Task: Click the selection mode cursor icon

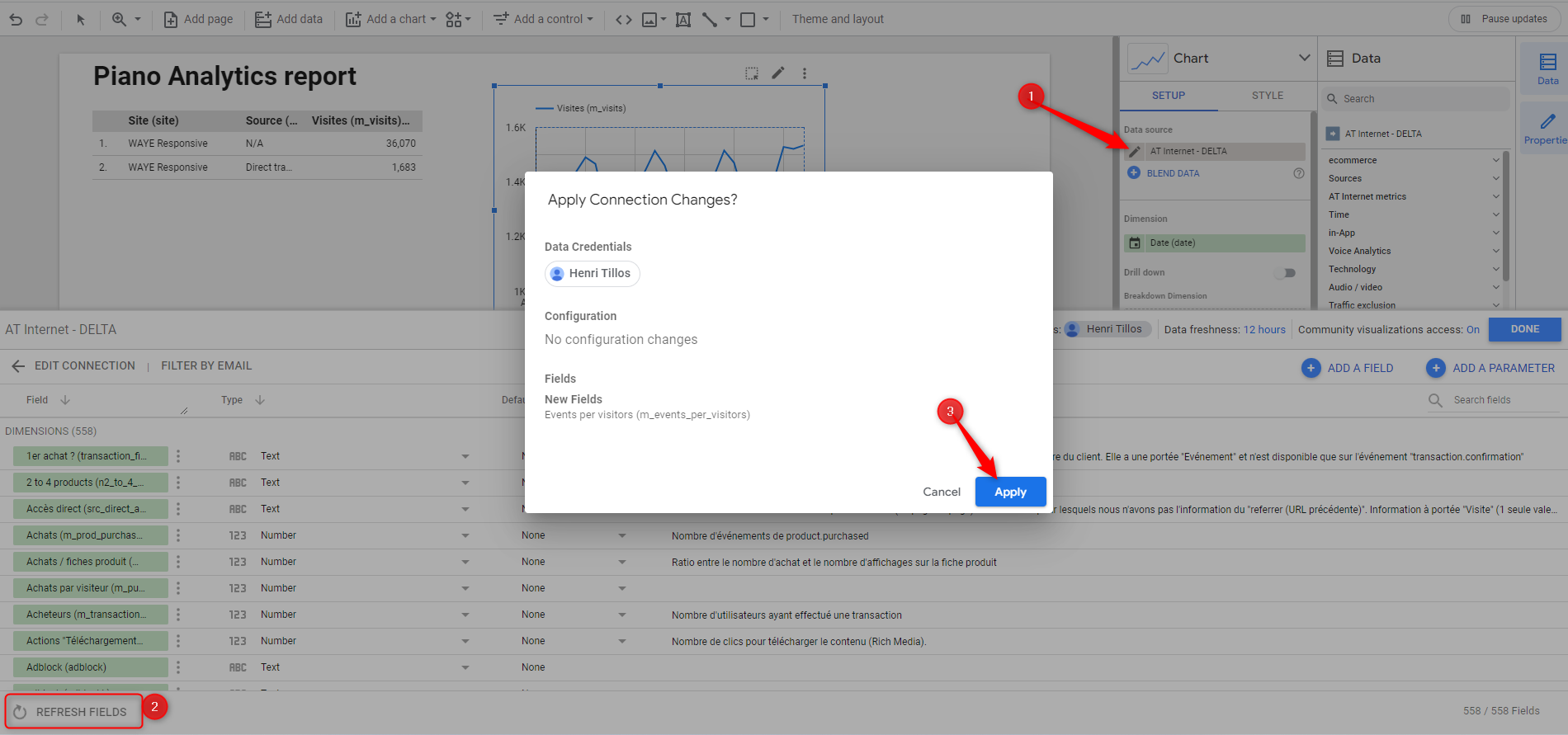Action: point(81,19)
